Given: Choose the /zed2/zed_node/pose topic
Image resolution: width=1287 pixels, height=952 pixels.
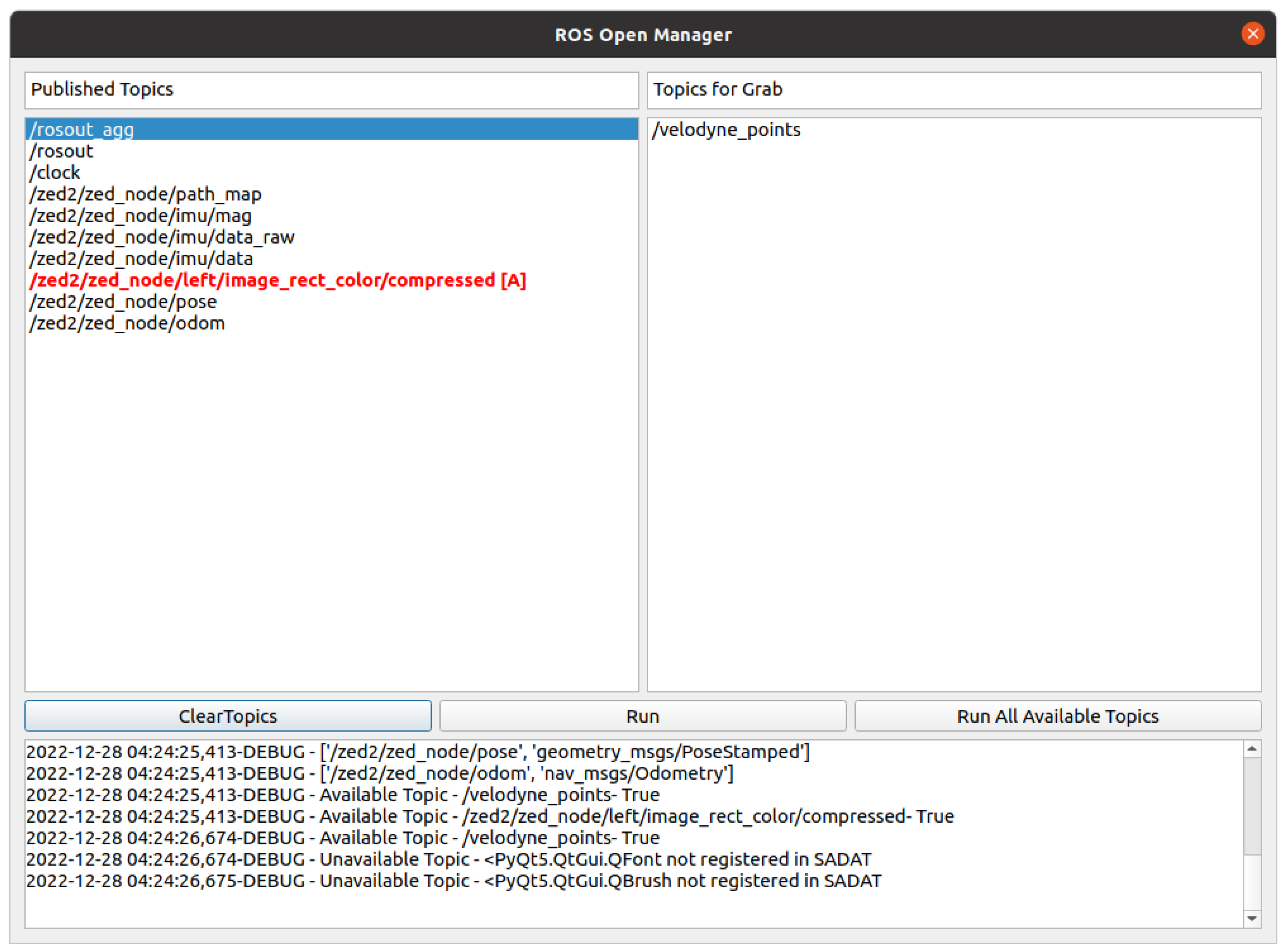Looking at the screenshot, I should 123,302.
